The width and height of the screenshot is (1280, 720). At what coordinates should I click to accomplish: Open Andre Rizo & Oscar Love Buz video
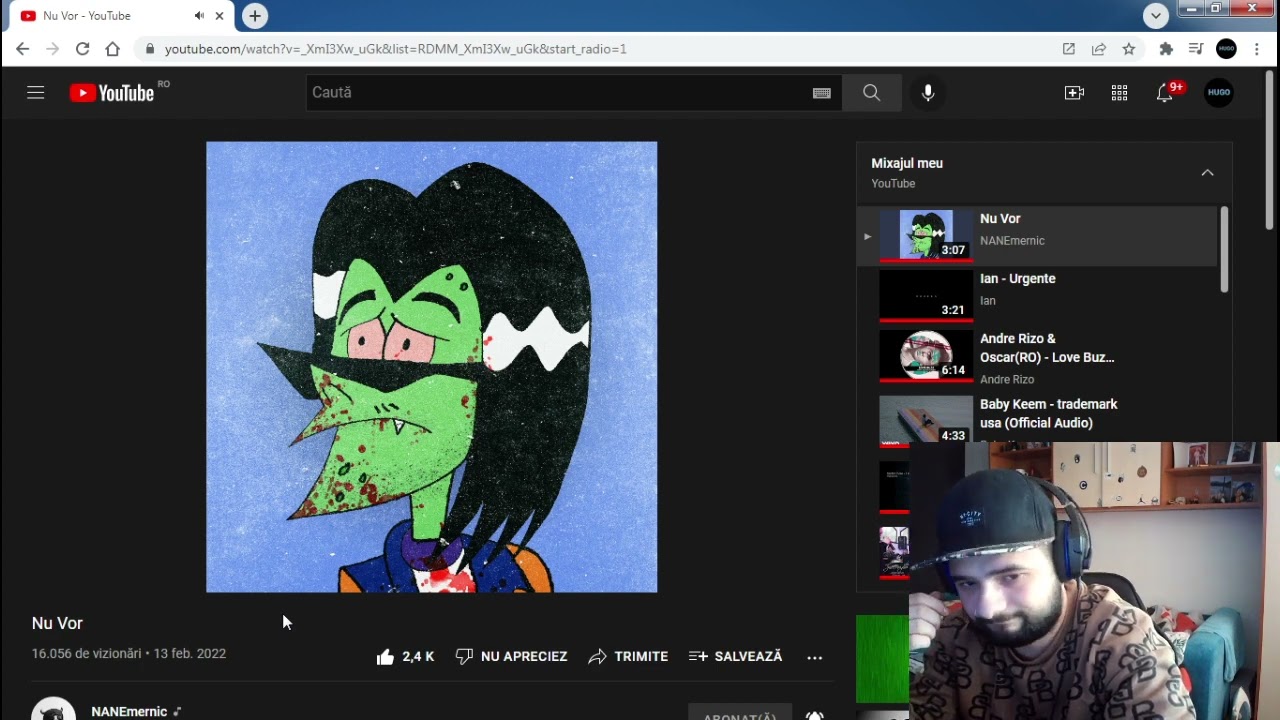(x=1037, y=358)
